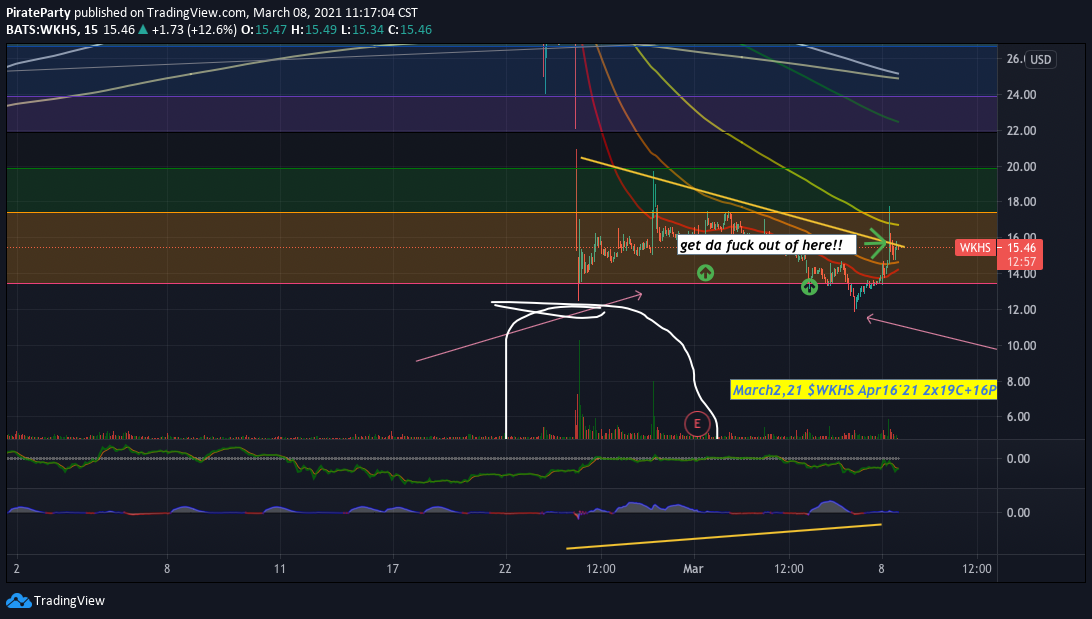Click the 18.00 price axis label
Image resolution: width=1092 pixels, height=619 pixels.
coord(1021,202)
